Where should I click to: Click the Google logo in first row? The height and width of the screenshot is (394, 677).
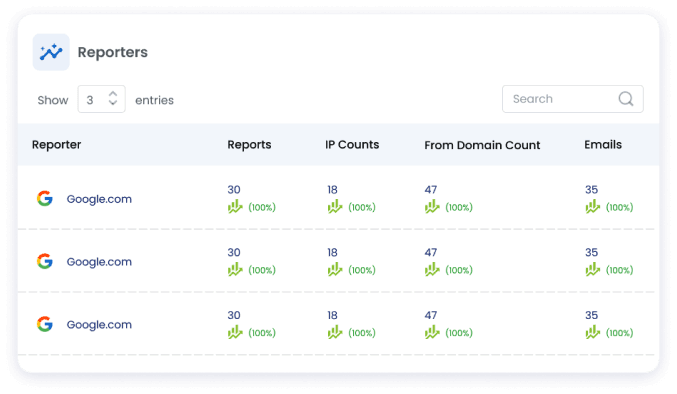click(44, 199)
